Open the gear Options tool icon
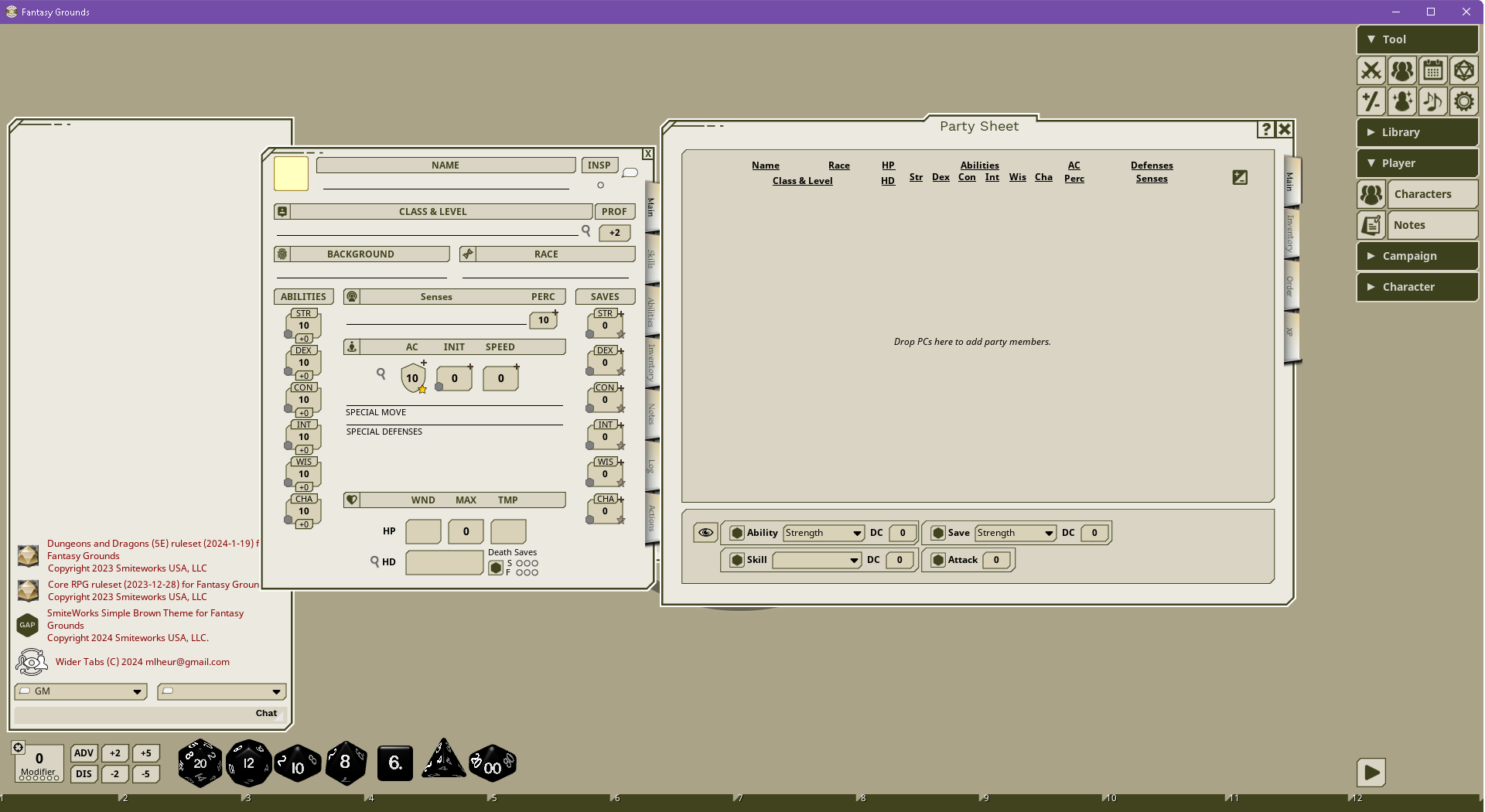The image size is (1485, 812). click(x=1463, y=101)
